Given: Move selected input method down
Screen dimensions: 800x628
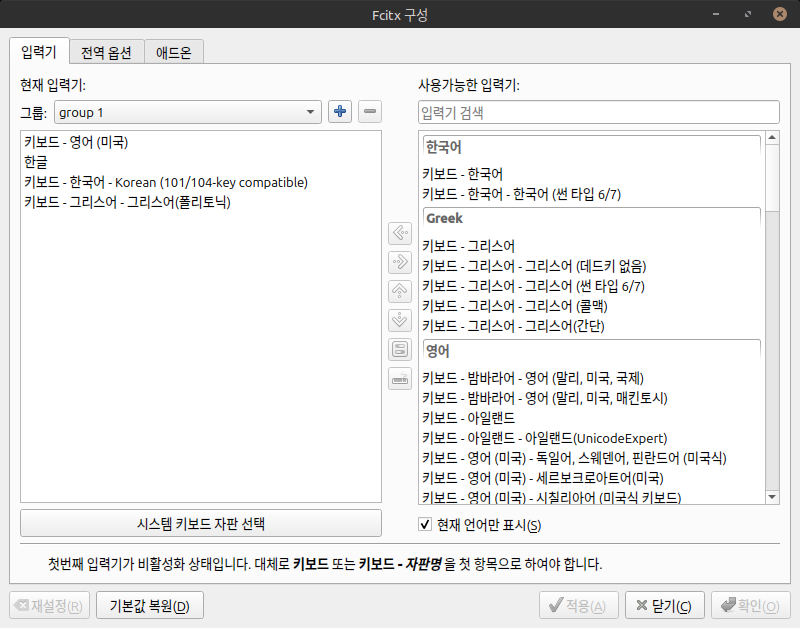Looking at the screenshot, I should [x=400, y=320].
